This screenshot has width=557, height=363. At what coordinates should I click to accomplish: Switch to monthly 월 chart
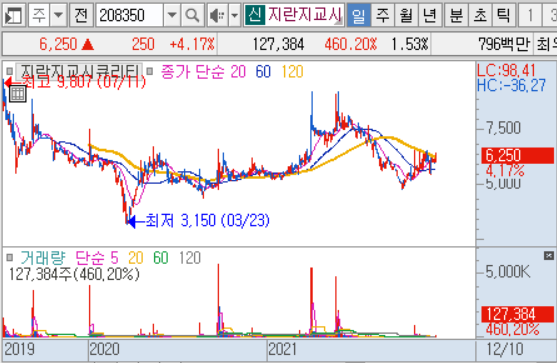point(406,15)
